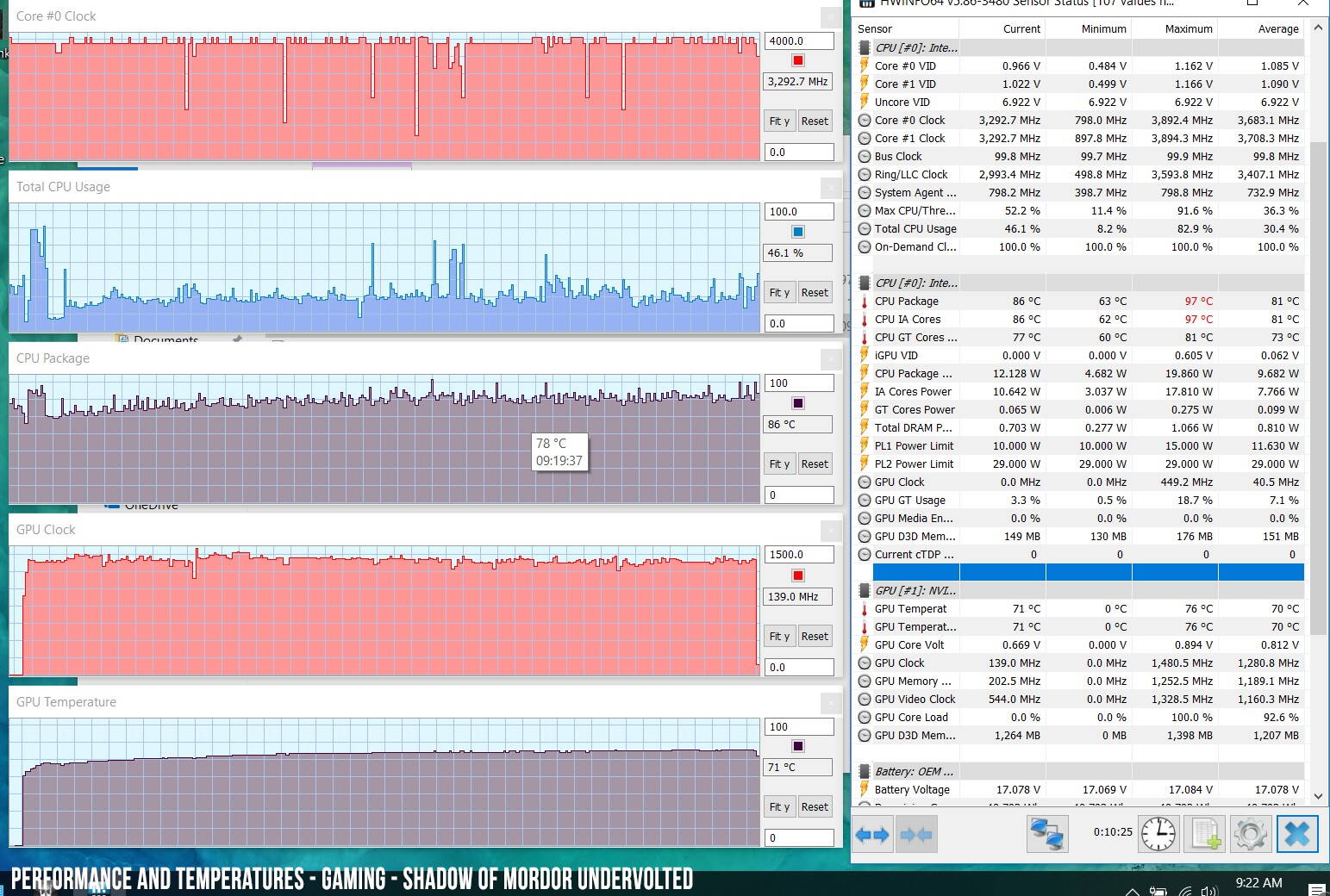Reset elapsed time with the clock icon
Viewport: 1330px width, 896px height.
[1158, 834]
